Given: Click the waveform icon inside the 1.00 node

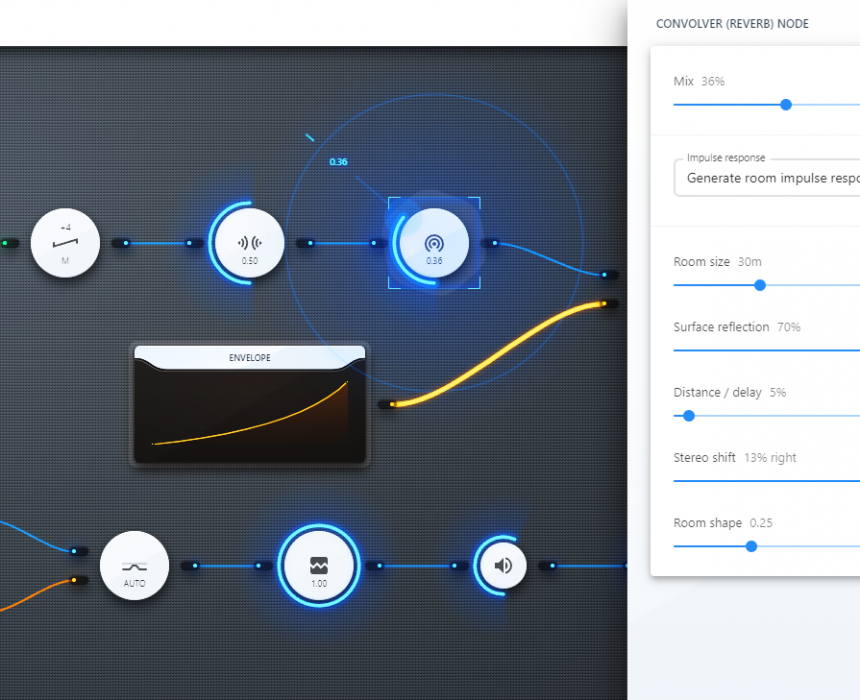Looking at the screenshot, I should point(318,560).
